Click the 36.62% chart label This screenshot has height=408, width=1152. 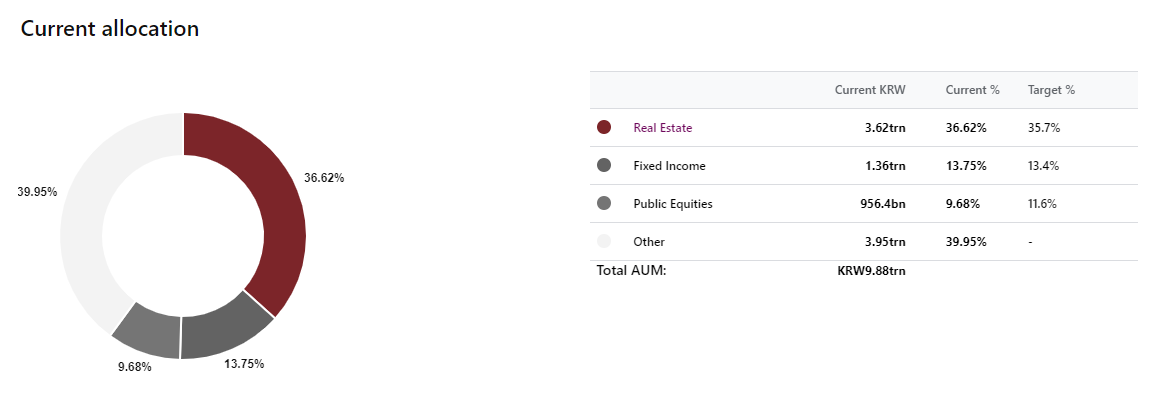coord(324,178)
